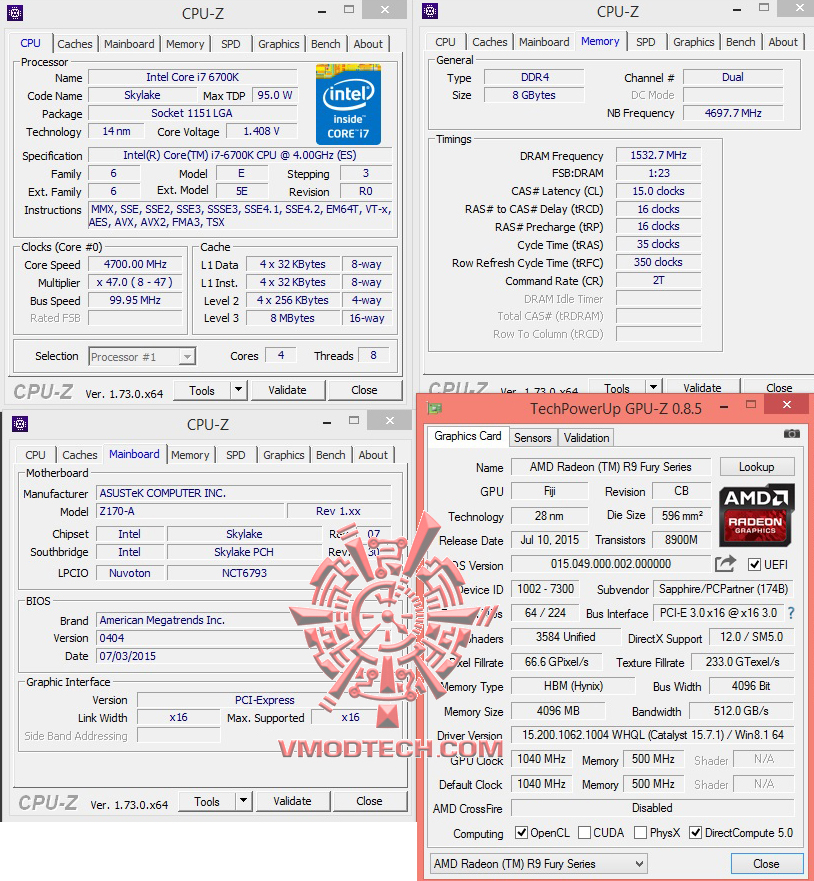
Task: Minimize the top-left CPU-Z CPU window
Action: pyautogui.click(x=322, y=11)
